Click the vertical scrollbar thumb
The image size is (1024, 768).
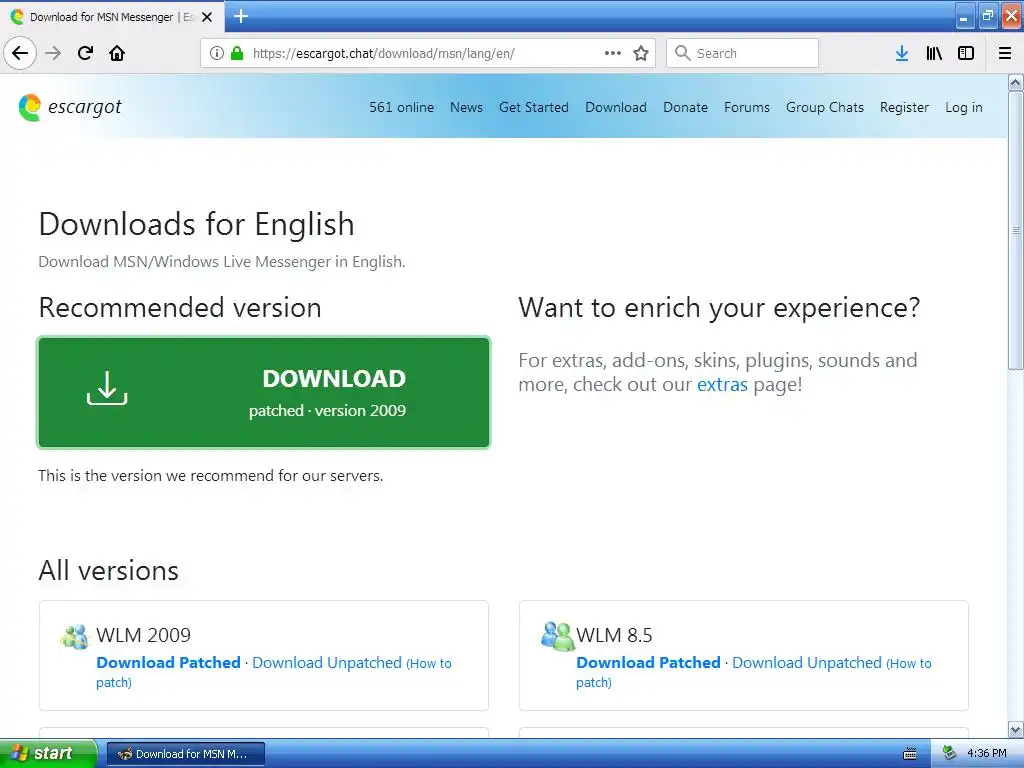1016,231
